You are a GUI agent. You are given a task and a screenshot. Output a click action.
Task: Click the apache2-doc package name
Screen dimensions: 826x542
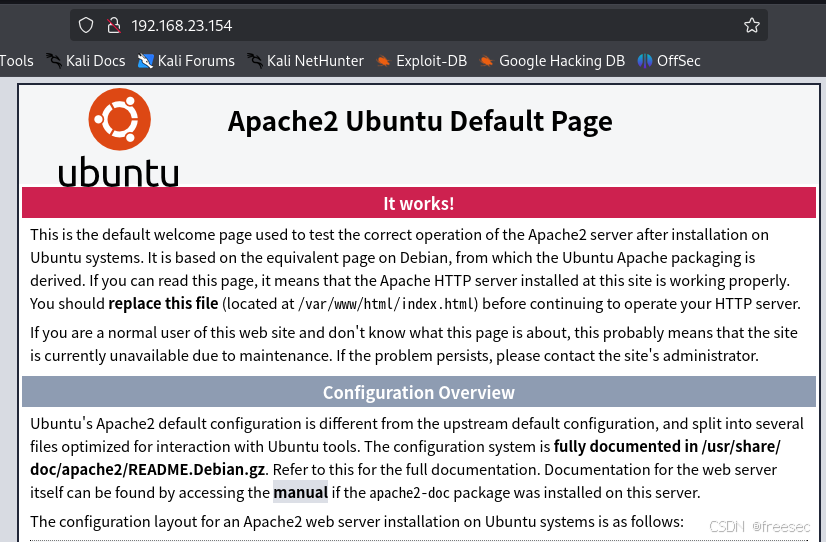(409, 493)
